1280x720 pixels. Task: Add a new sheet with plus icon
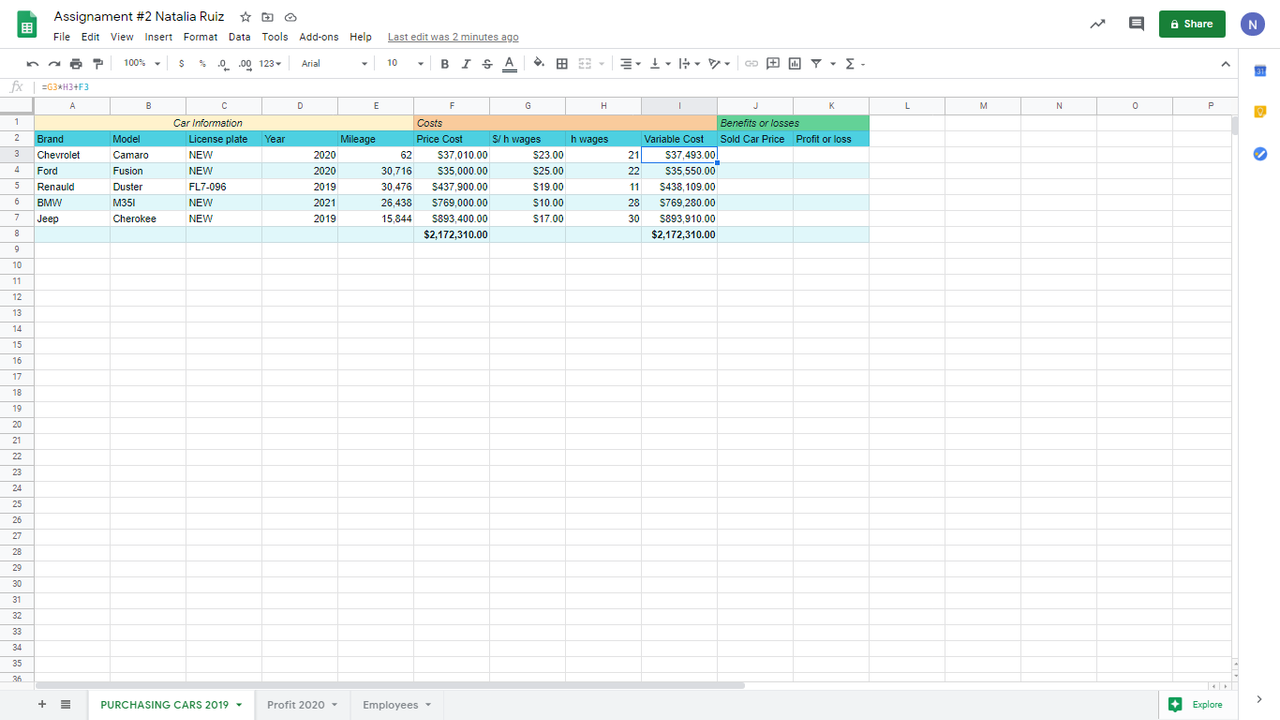pyautogui.click(x=42, y=704)
